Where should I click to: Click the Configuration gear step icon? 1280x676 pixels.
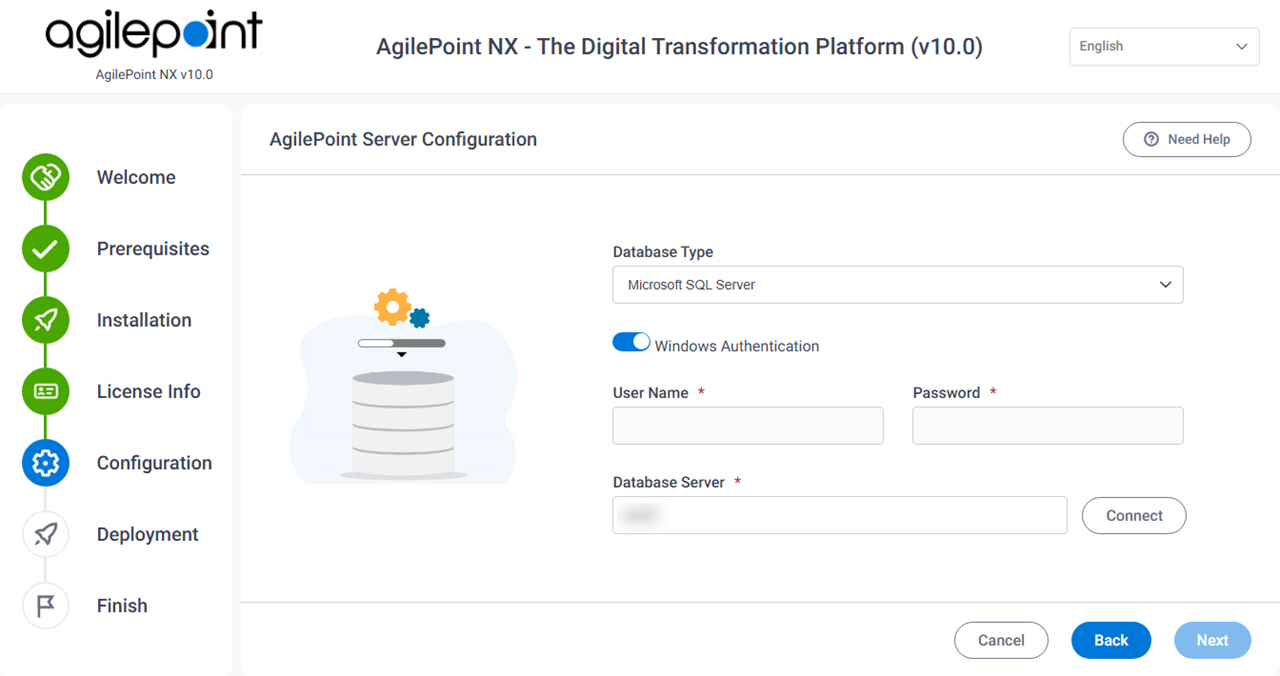click(45, 463)
